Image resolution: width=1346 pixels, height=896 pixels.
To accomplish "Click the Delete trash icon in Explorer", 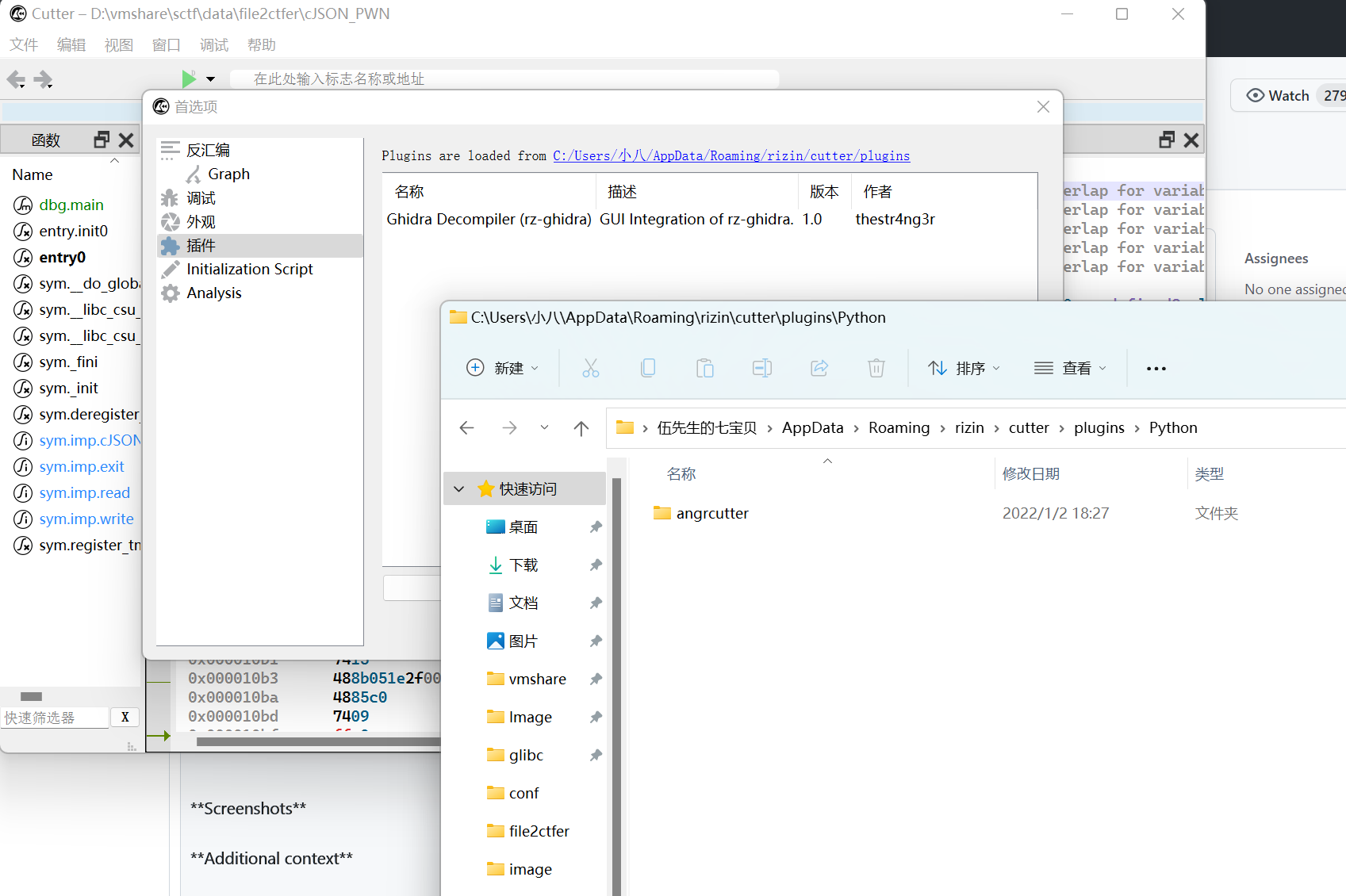I will point(876,367).
